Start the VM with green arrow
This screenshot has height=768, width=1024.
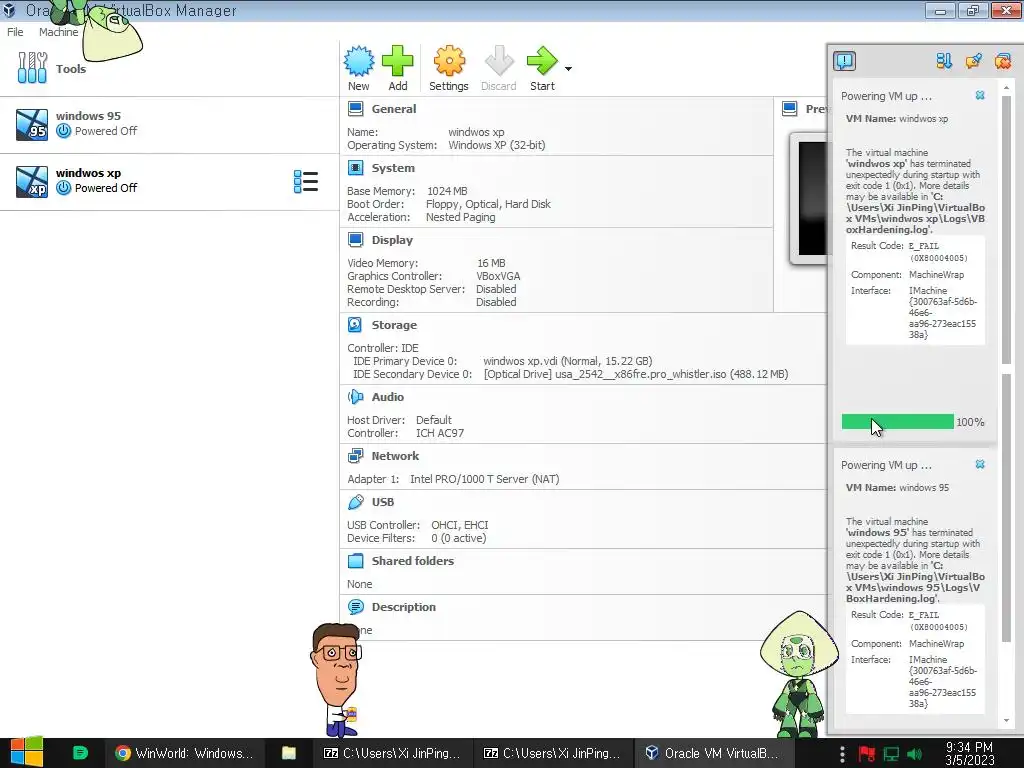[x=542, y=61]
